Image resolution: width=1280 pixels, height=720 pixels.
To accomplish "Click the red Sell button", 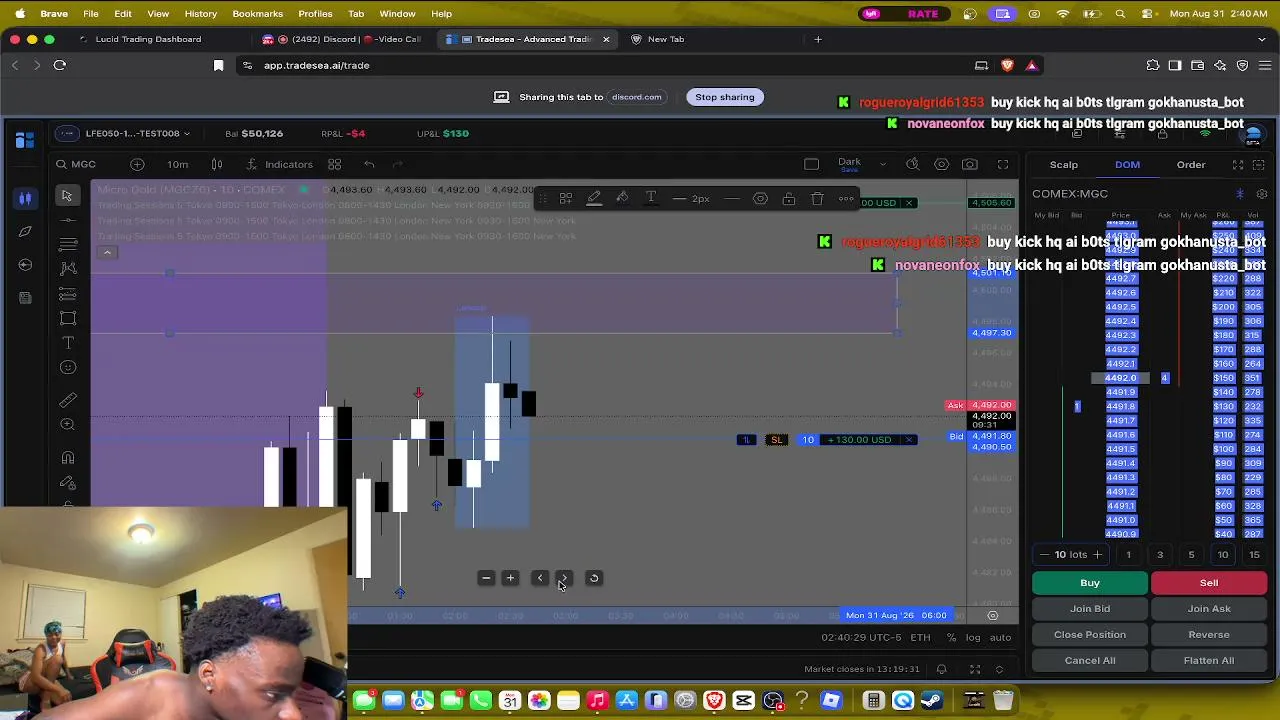I will pos(1209,583).
